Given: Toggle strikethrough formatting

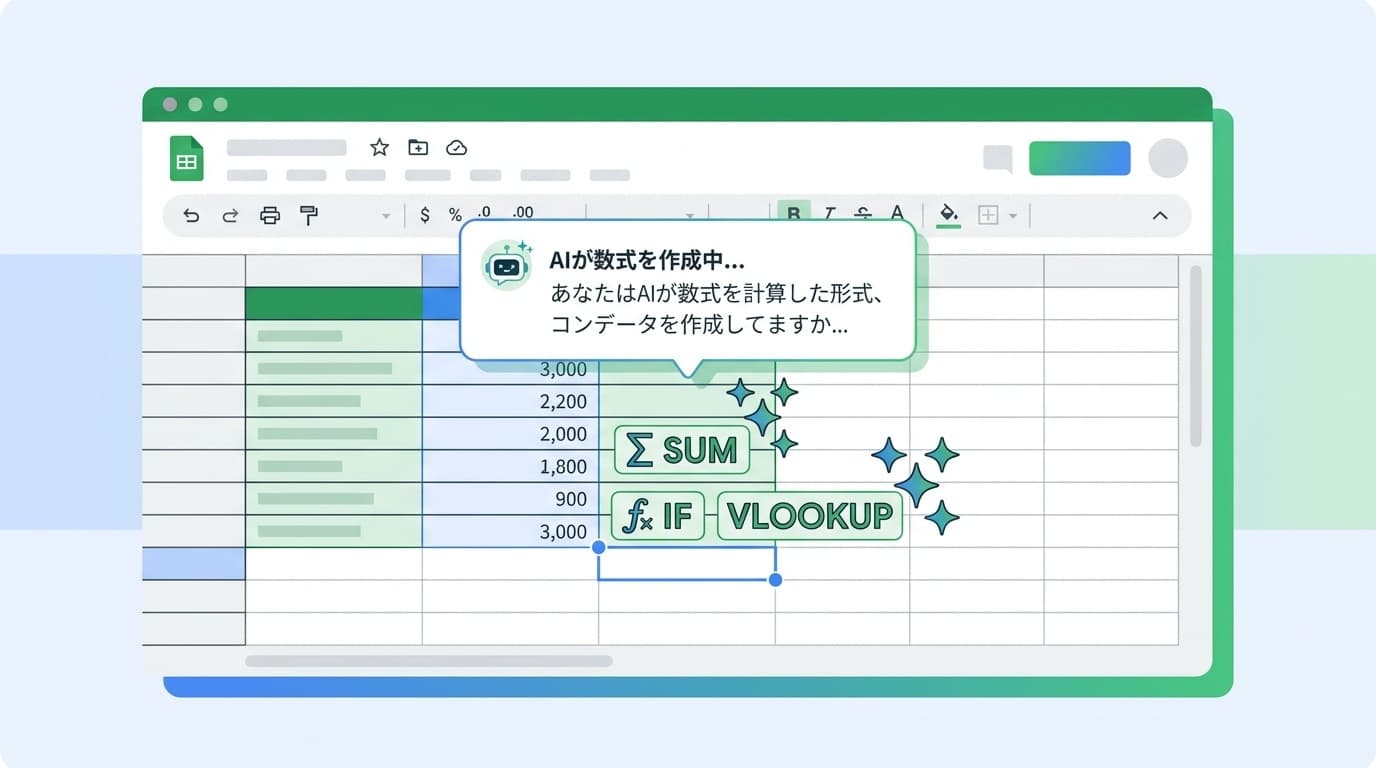Looking at the screenshot, I should click(862, 213).
